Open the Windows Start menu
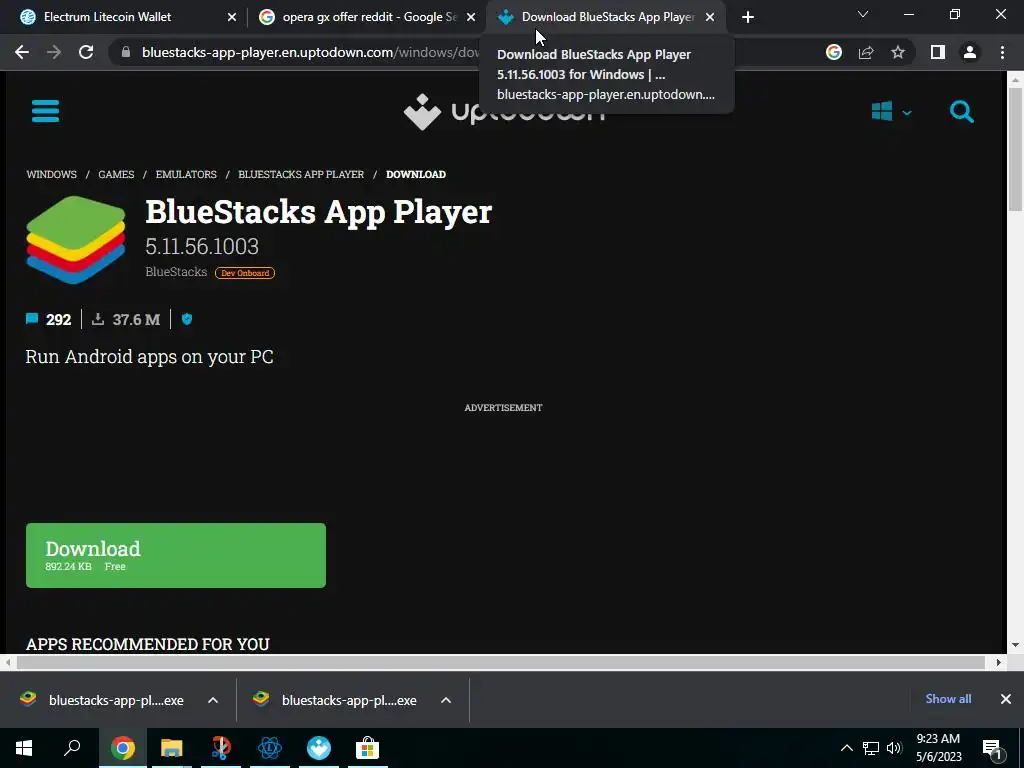This screenshot has height=768, width=1024. (x=24, y=748)
